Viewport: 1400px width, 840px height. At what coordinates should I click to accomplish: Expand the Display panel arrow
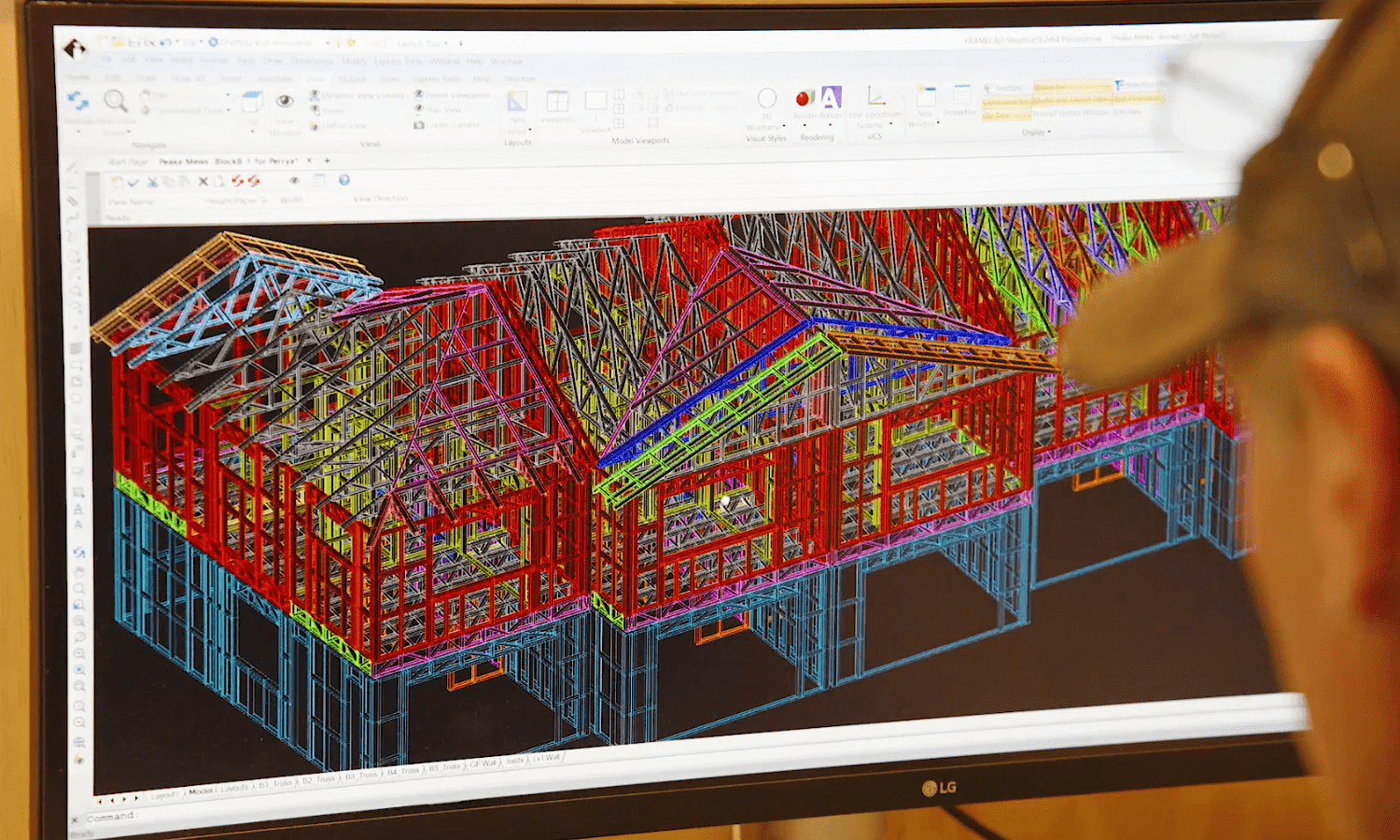click(x=1050, y=133)
